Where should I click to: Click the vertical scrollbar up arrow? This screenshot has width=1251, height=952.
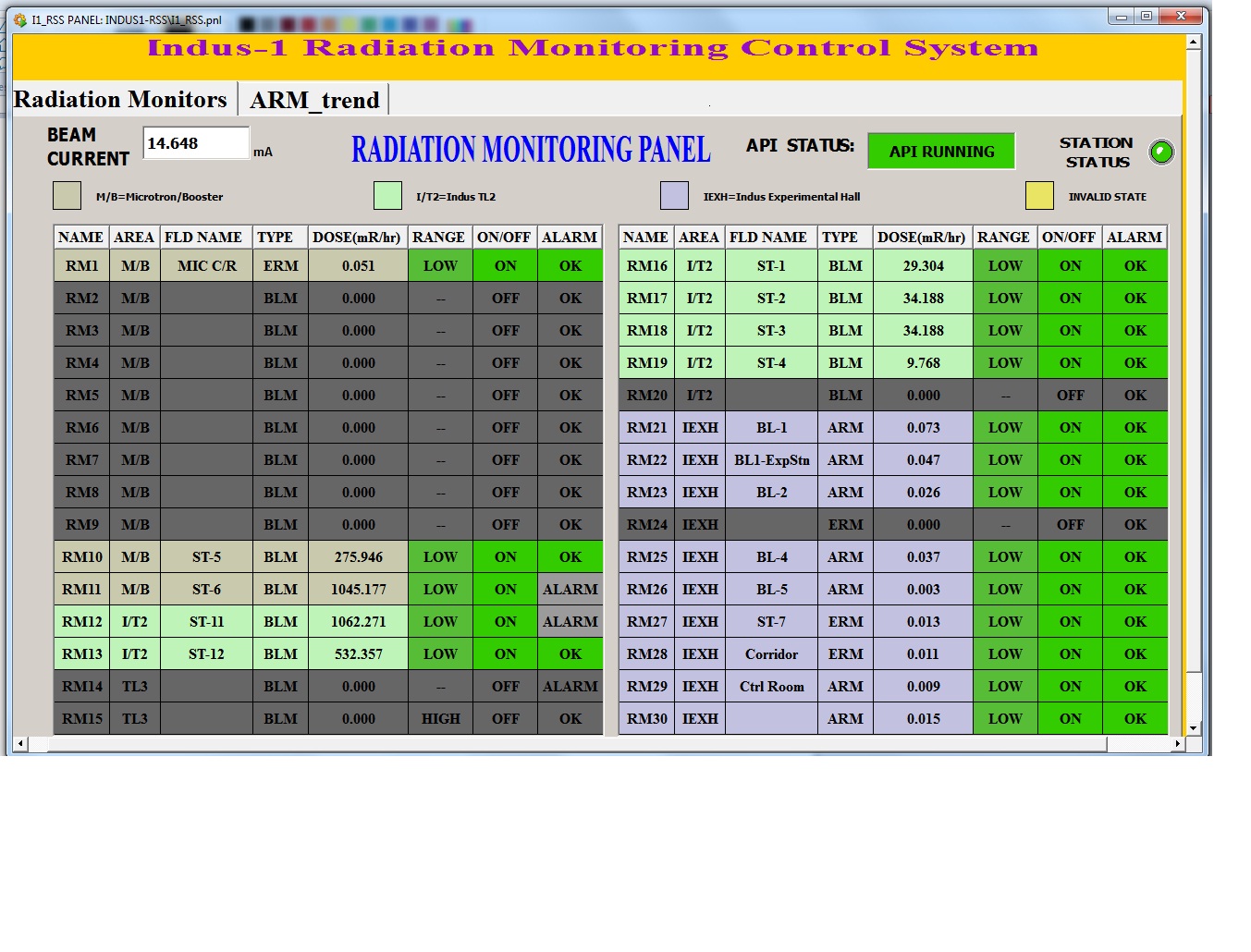pos(1193,42)
